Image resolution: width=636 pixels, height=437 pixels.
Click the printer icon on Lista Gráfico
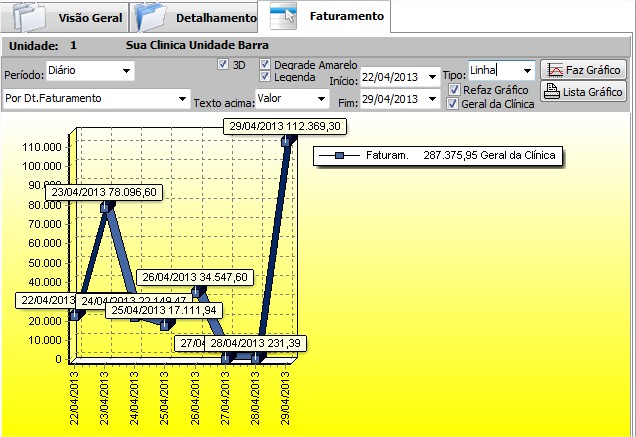click(551, 92)
